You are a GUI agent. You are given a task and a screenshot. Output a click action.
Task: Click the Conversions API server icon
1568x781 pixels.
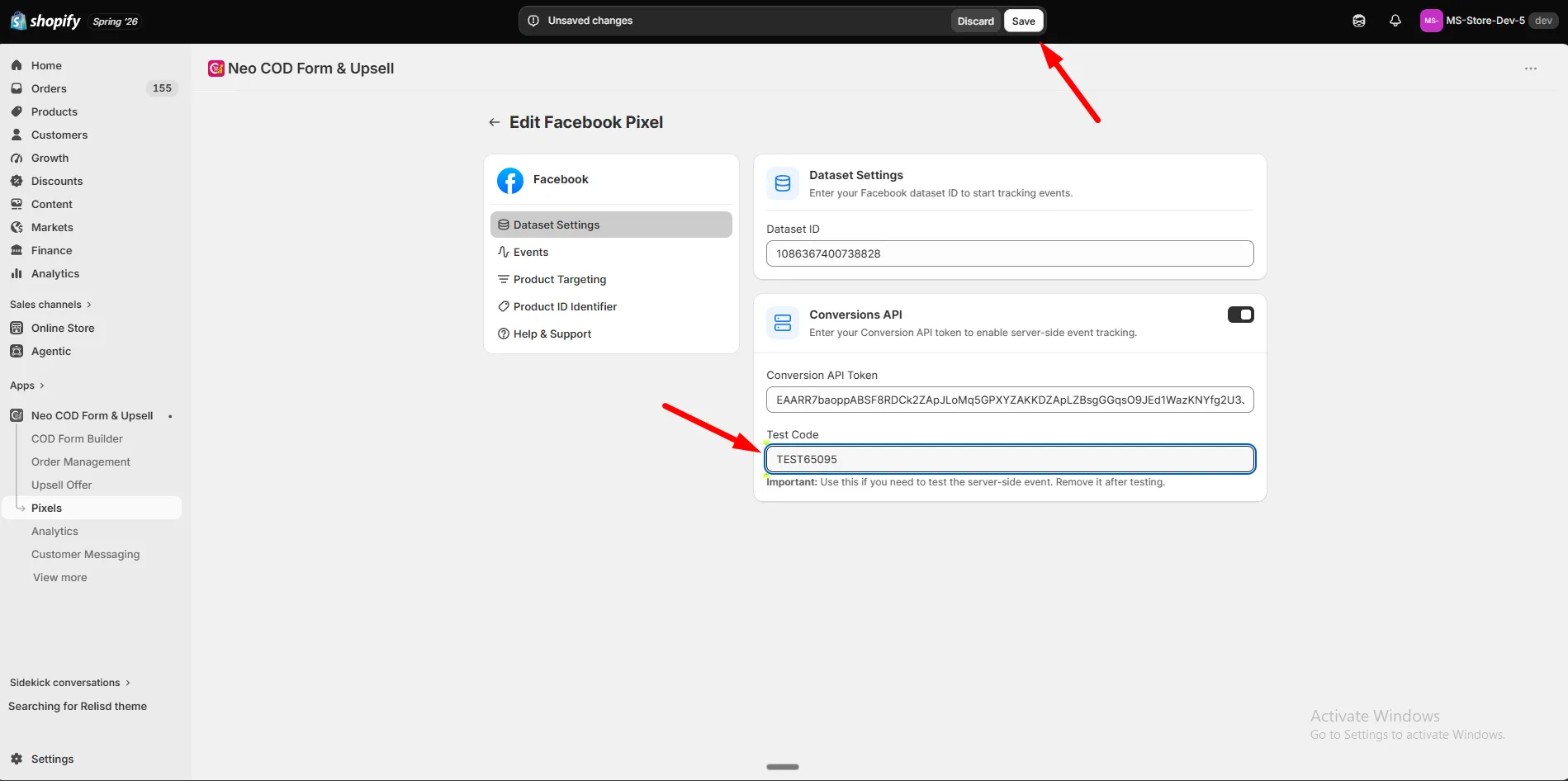pos(783,323)
